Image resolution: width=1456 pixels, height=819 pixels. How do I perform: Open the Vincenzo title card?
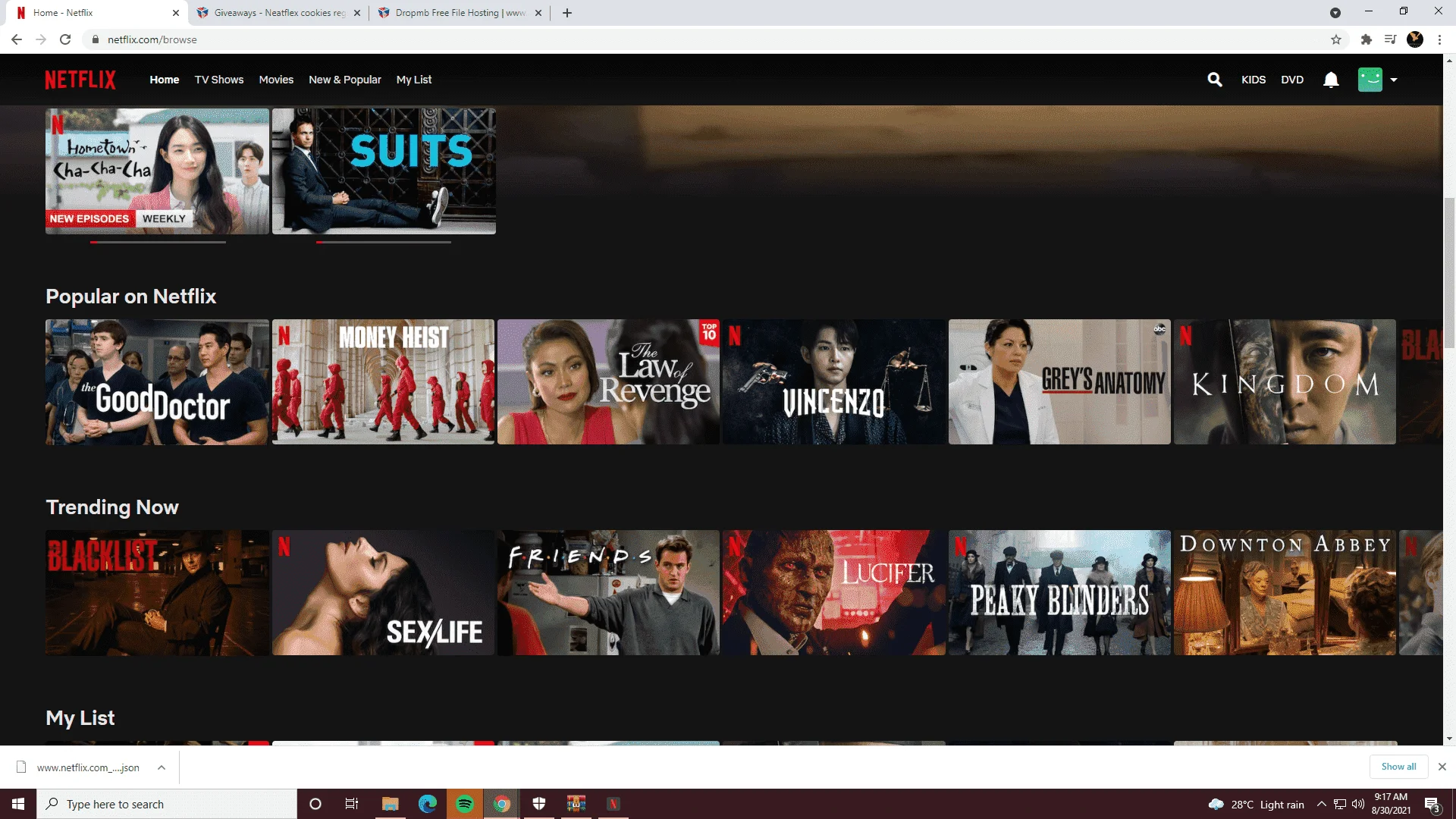point(834,382)
